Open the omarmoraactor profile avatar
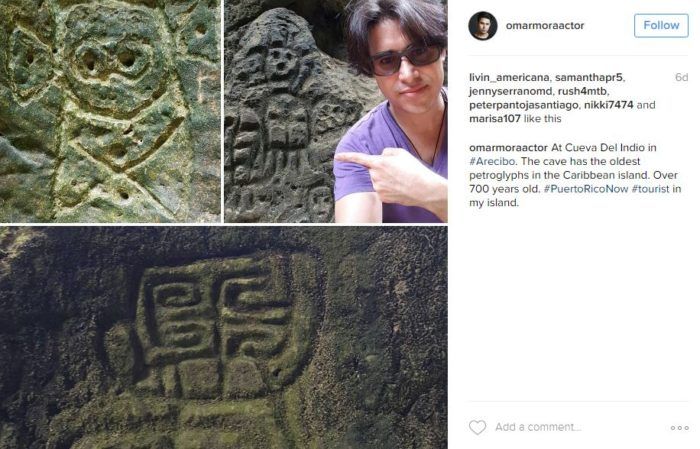 (x=483, y=26)
